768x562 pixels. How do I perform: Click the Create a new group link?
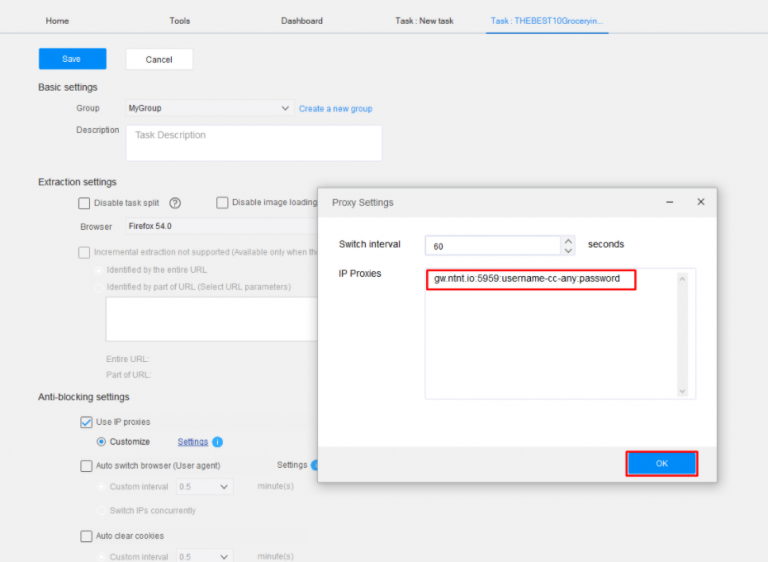click(336, 109)
